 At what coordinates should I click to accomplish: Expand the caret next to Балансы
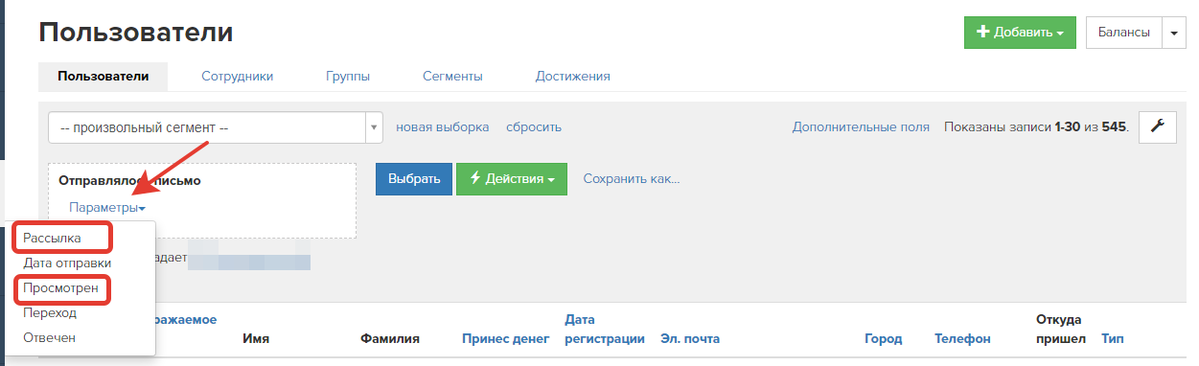[x=1174, y=33]
